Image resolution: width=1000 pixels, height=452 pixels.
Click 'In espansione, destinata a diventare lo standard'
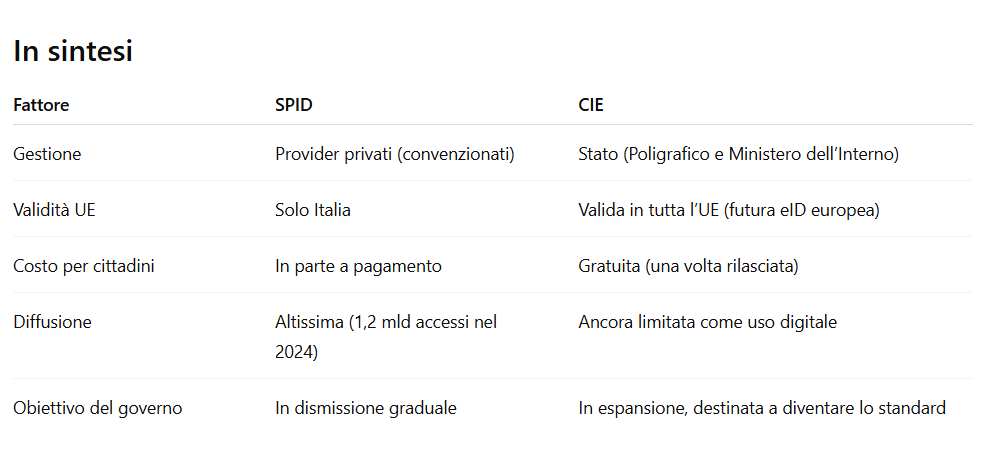coord(762,408)
